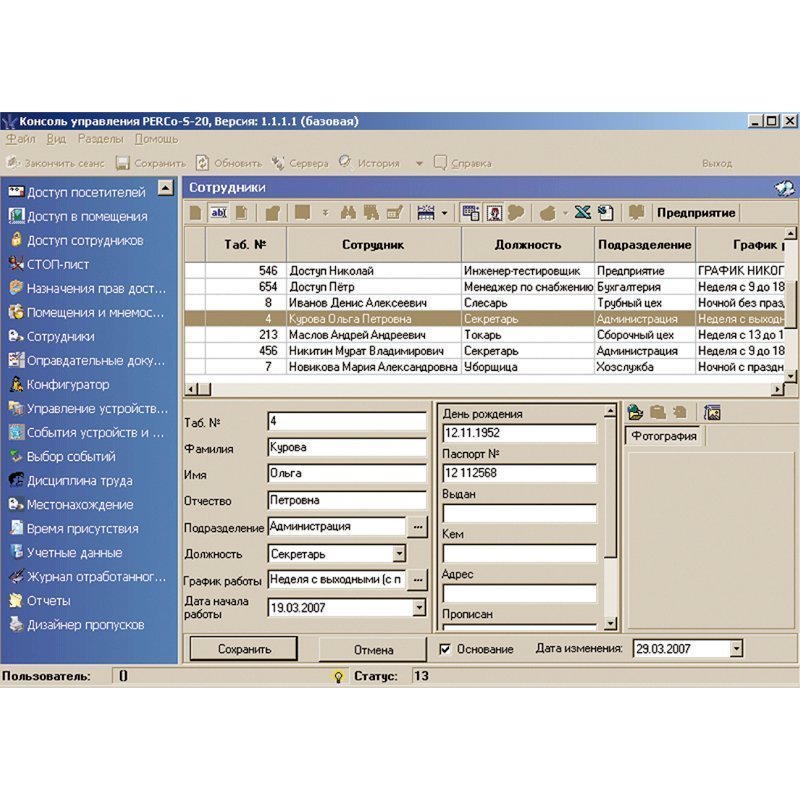800x800 pixels.
Task: Click the new employee document icon
Action: [195, 213]
